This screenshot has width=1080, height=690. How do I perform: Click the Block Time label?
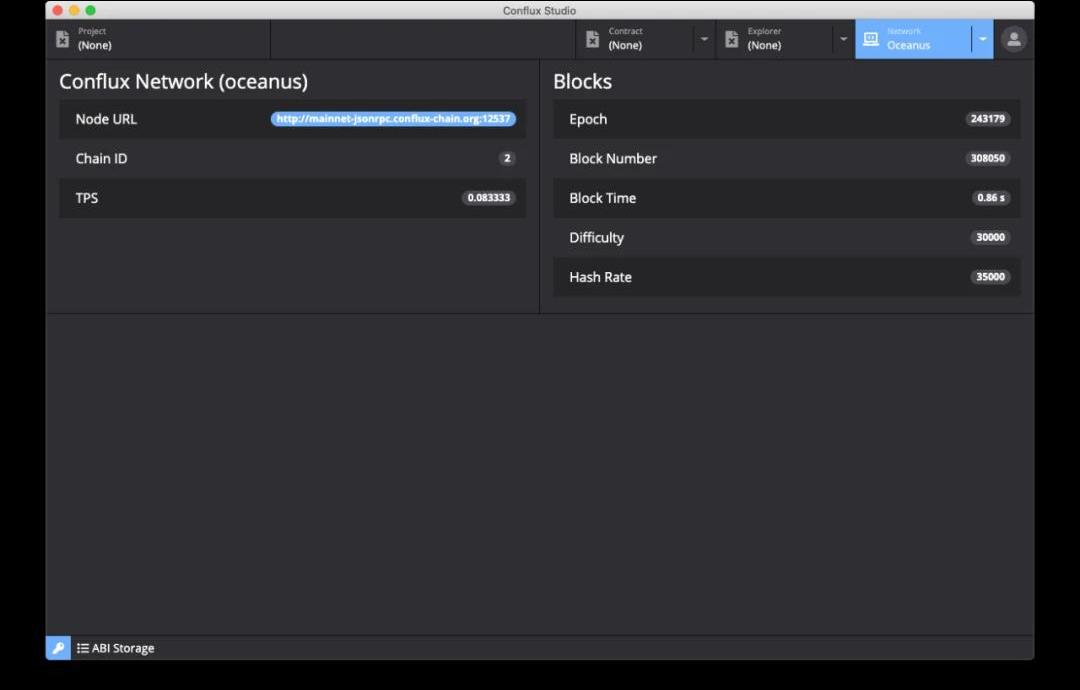point(603,198)
